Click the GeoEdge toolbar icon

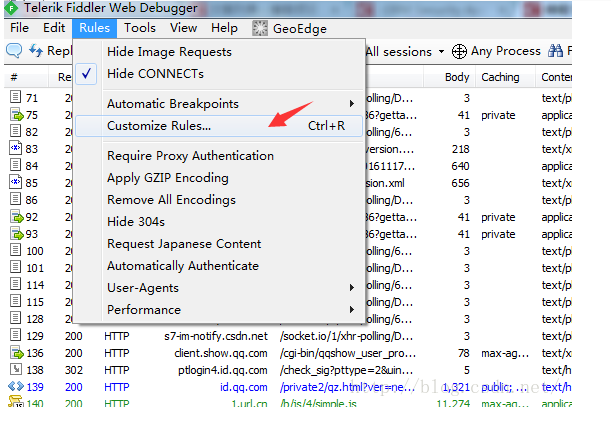[260, 28]
